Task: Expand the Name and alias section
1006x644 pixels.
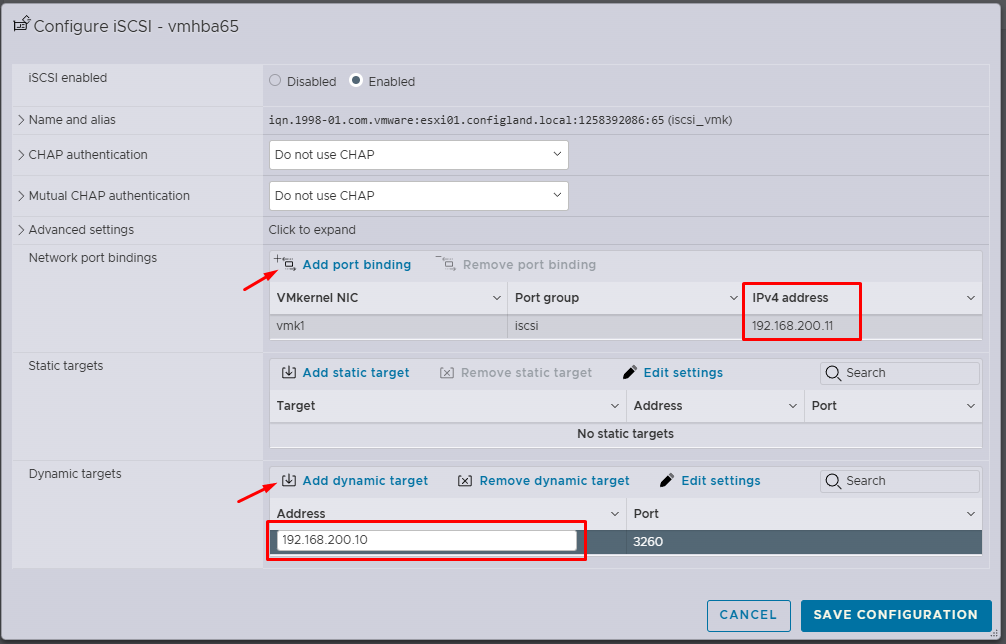Action: (x=21, y=120)
